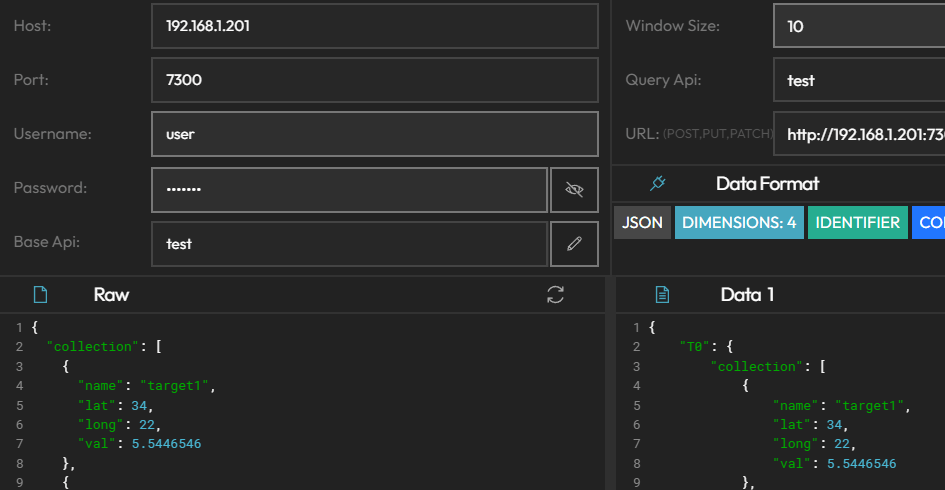This screenshot has height=490, width=945.
Task: Click the Raw panel file icon
Action: [x=40, y=294]
